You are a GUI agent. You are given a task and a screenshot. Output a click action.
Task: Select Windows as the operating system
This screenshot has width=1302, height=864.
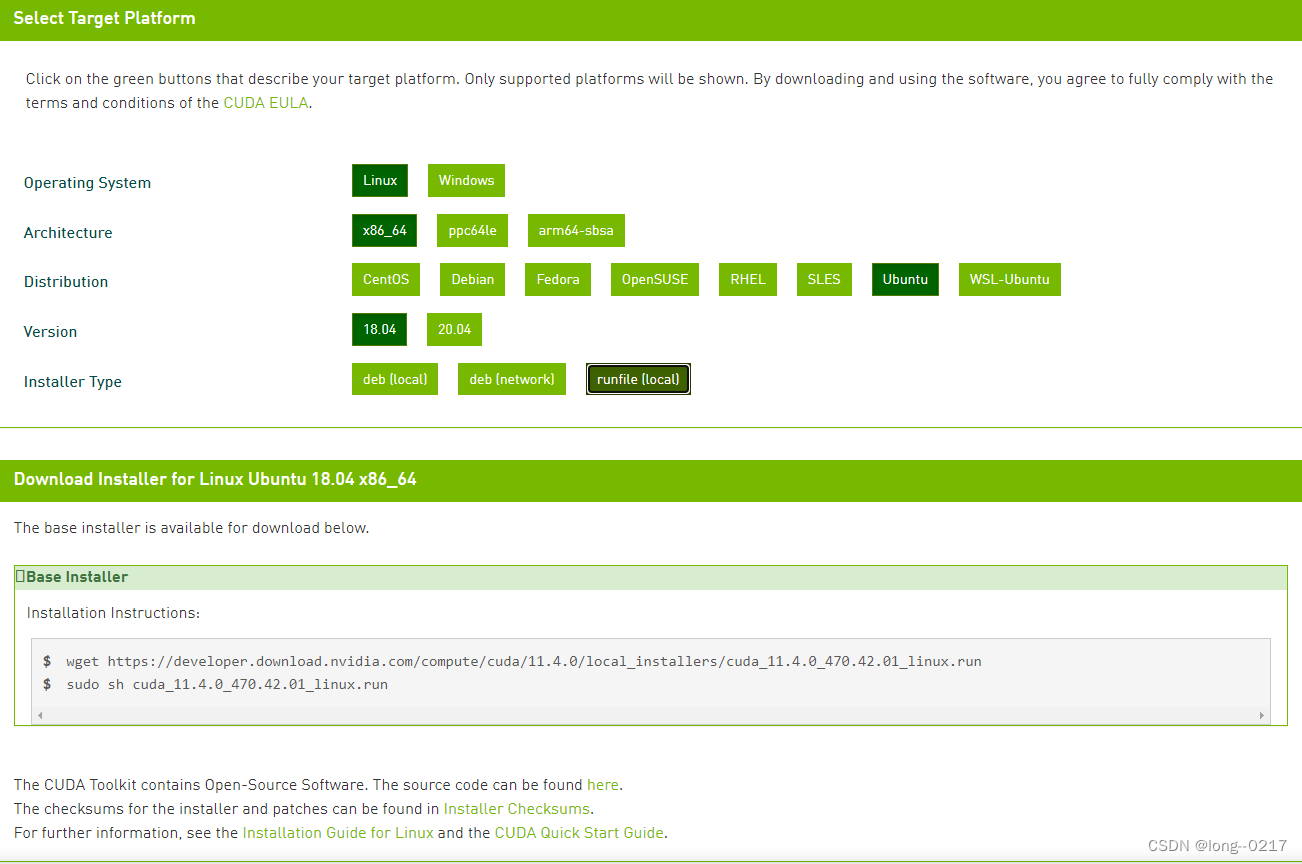466,180
